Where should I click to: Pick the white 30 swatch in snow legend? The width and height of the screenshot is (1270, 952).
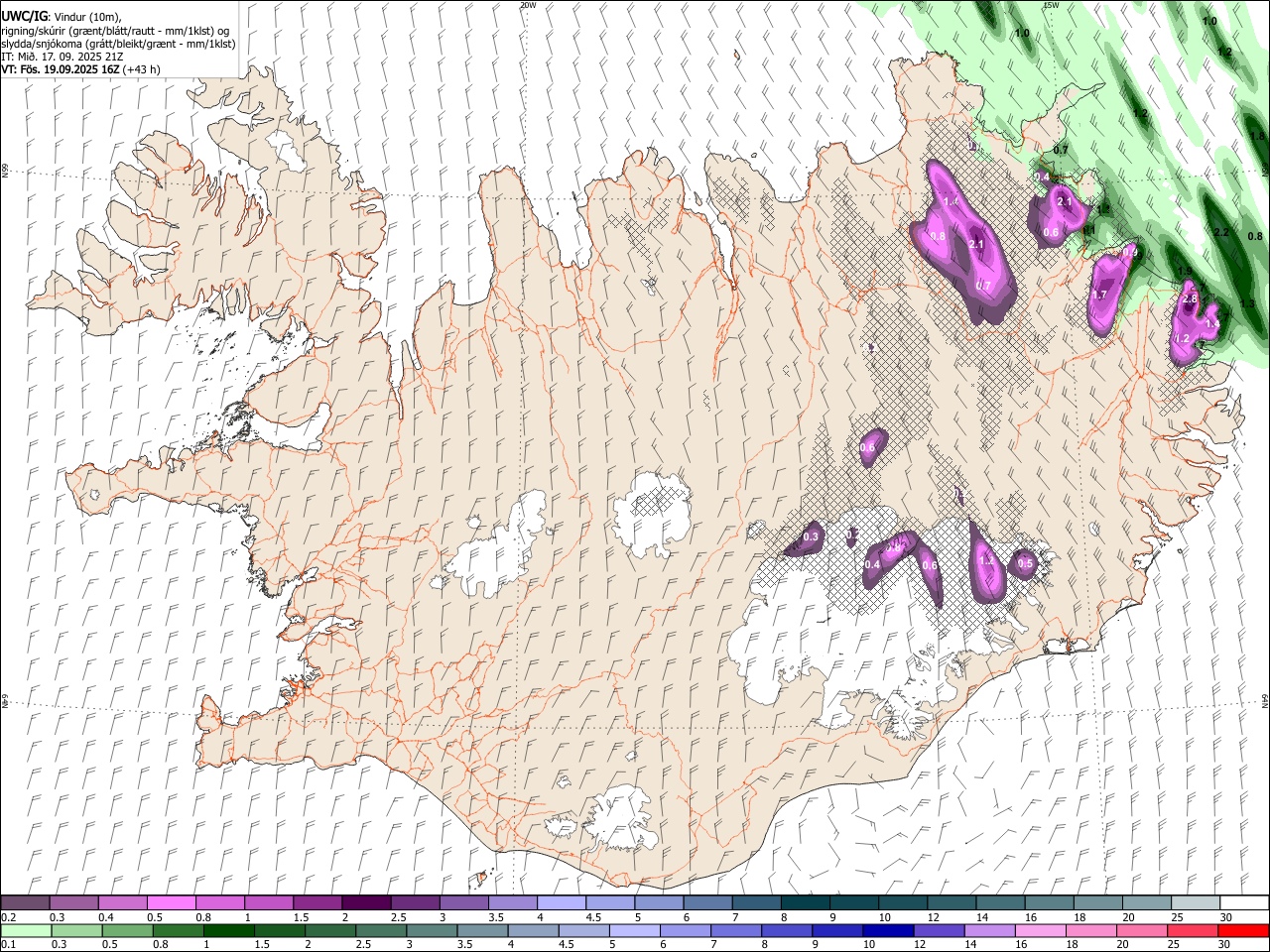click(x=1244, y=902)
